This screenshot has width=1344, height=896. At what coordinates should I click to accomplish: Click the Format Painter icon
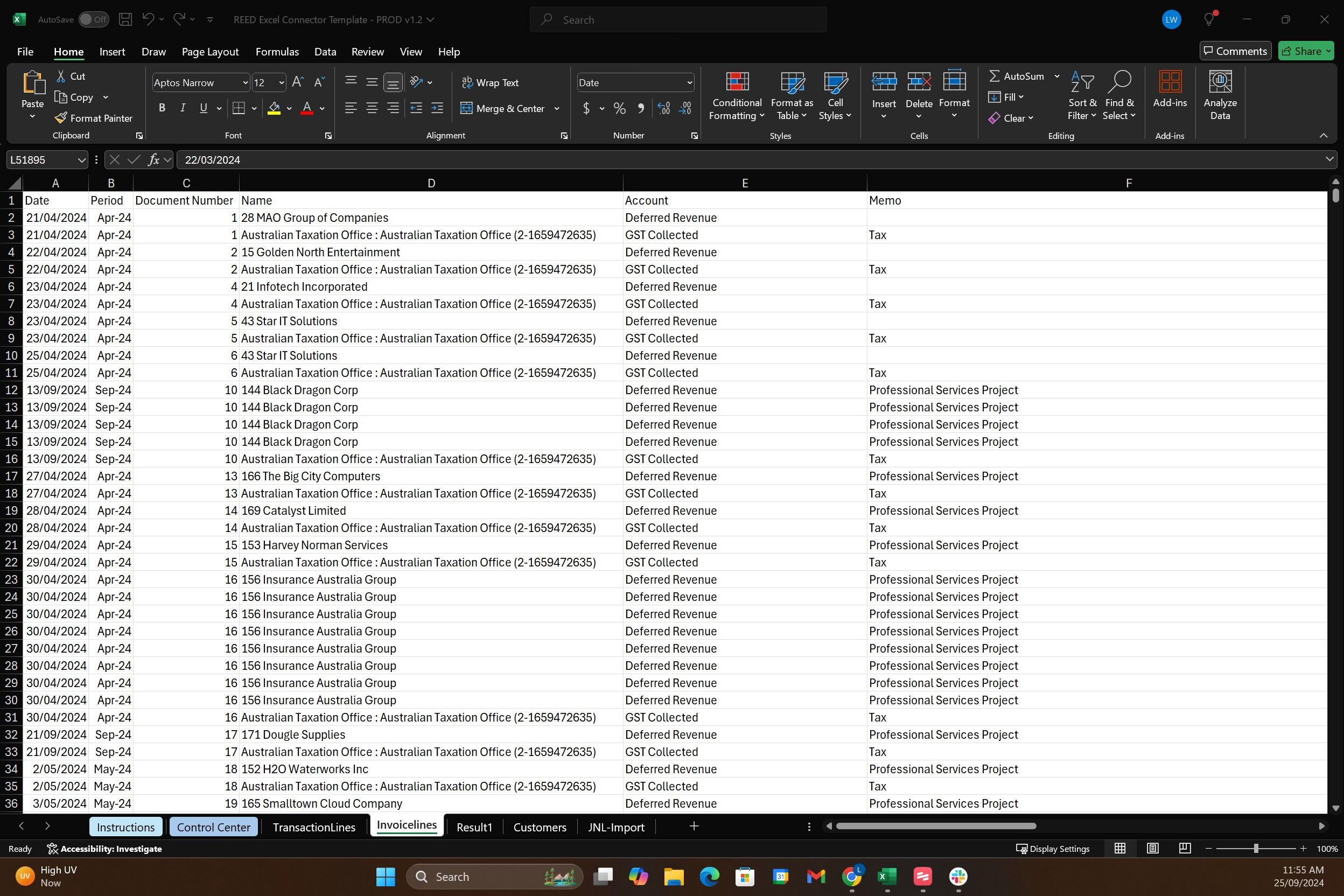pyautogui.click(x=61, y=118)
